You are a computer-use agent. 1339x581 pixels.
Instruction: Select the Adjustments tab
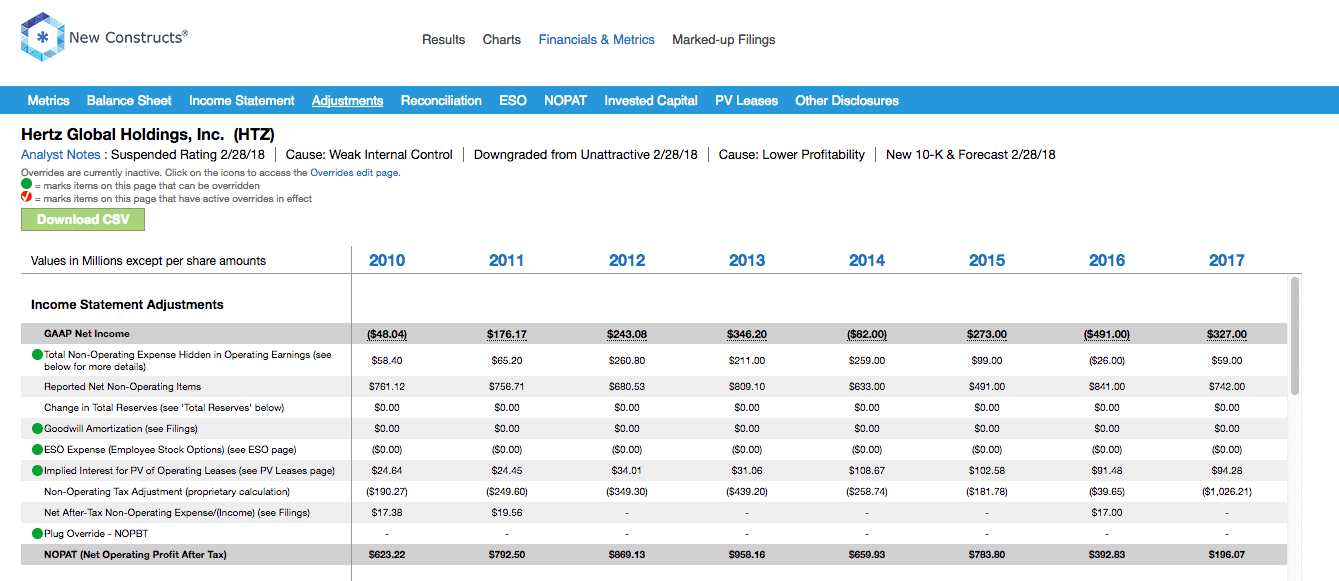[348, 100]
